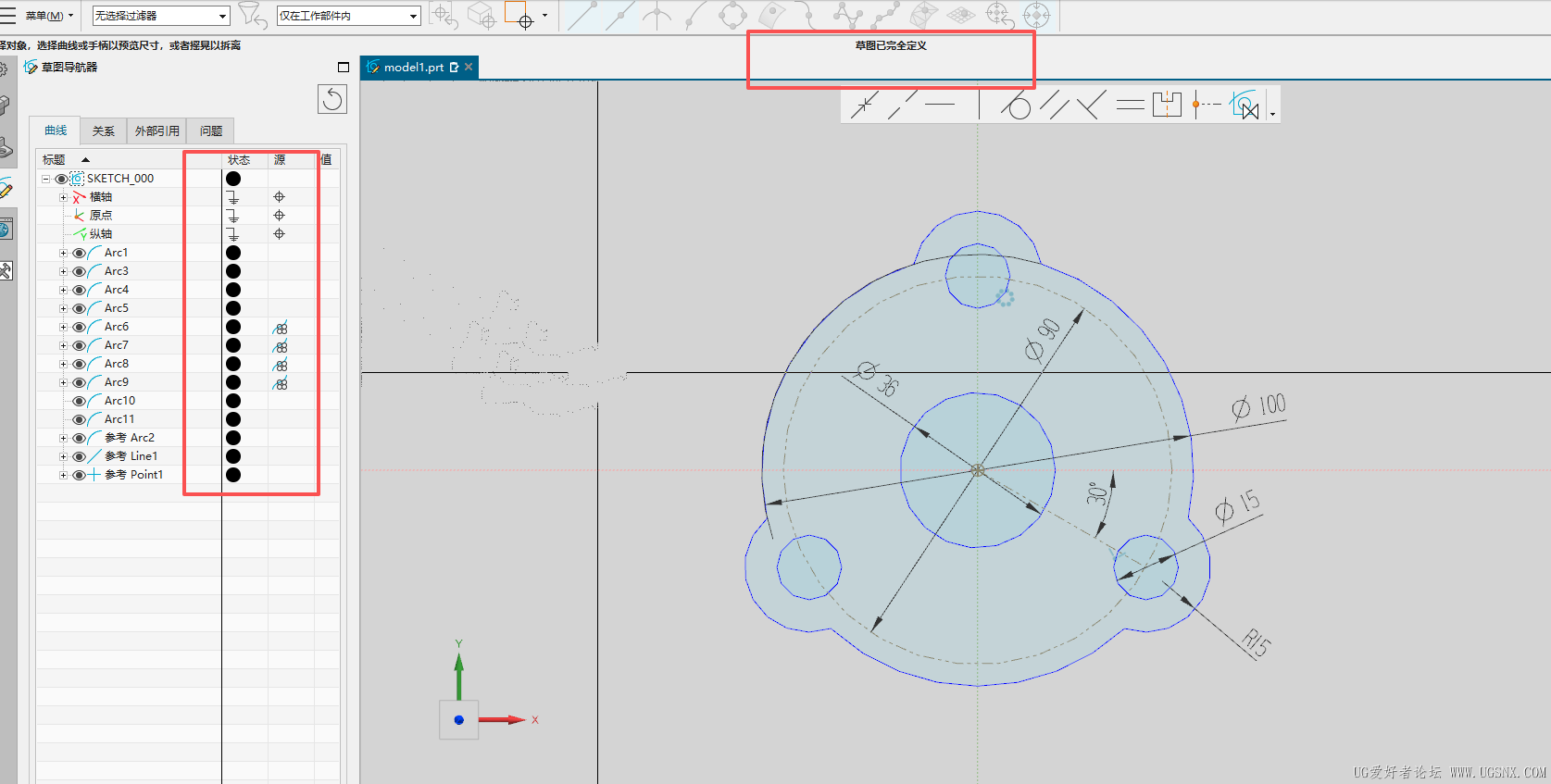Close the model1.prt tab
The image size is (1551, 784).
point(469,67)
